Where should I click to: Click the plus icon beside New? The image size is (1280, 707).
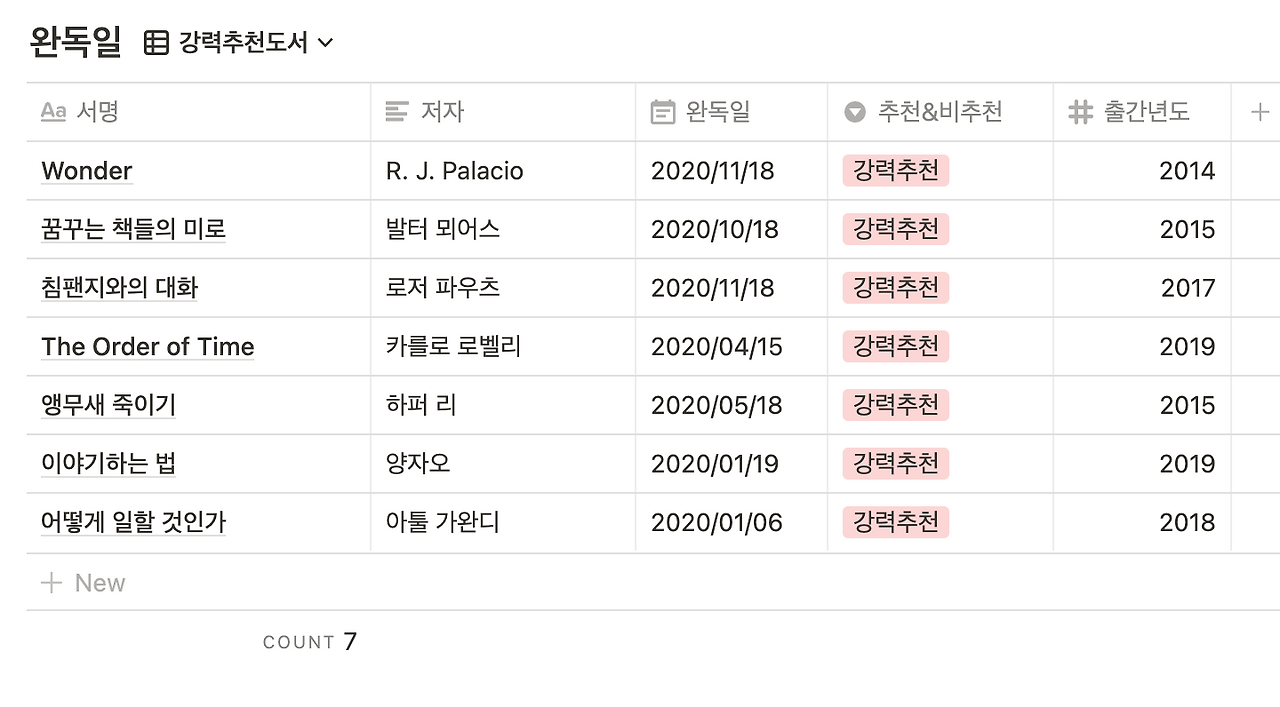[51, 583]
